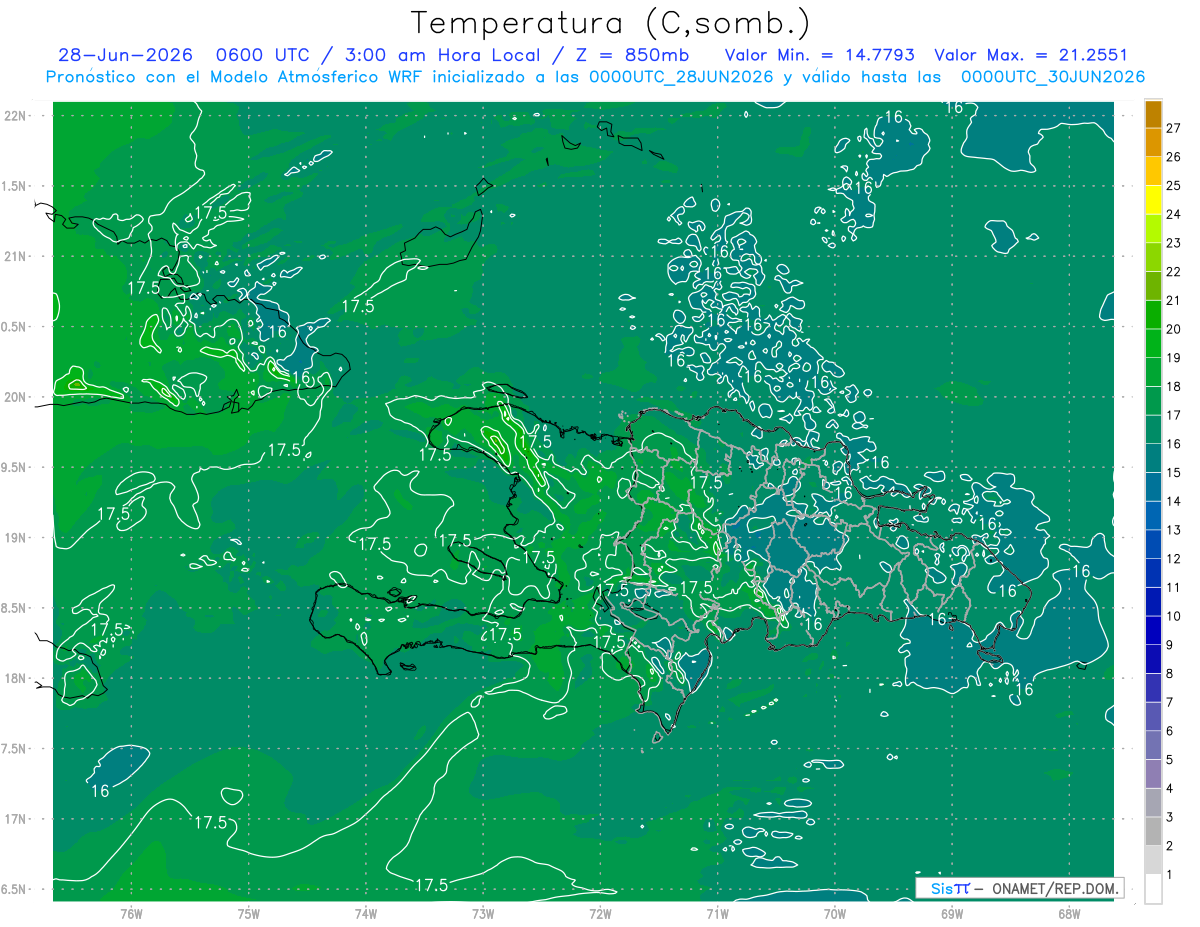The height and width of the screenshot is (927, 1200).
Task: Click the "72W" longitude label
Action: coord(600,914)
